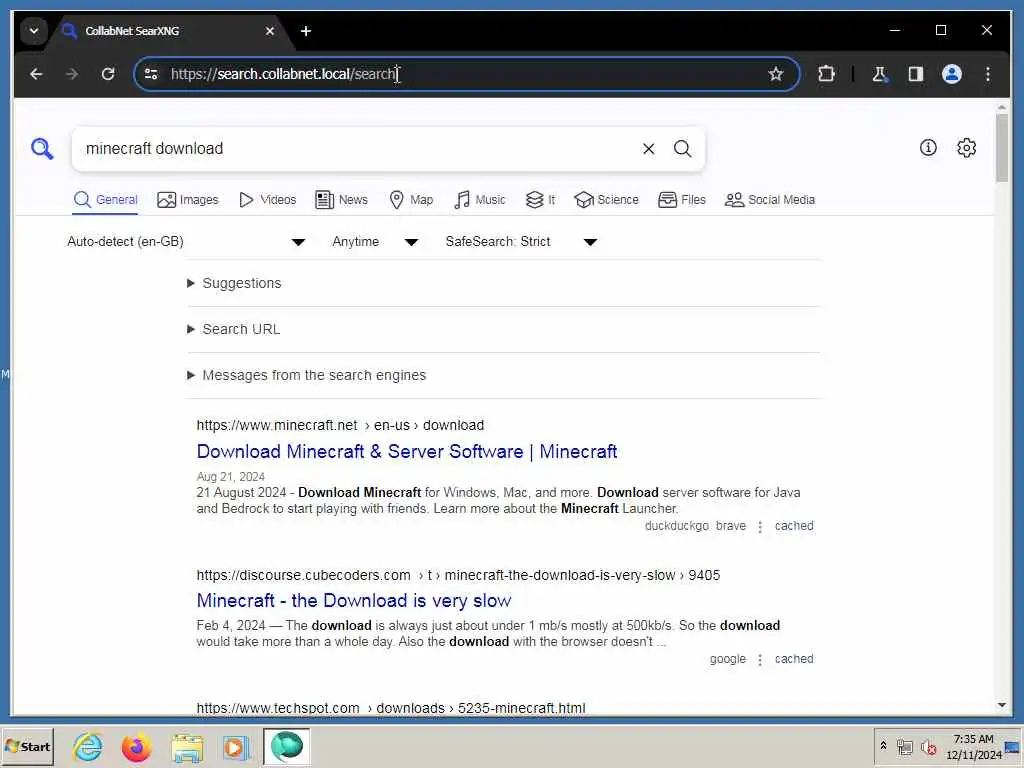Image resolution: width=1024 pixels, height=768 pixels.
Task: Open the Auto-detect (en-GB) language dropdown
Action: click(186, 242)
